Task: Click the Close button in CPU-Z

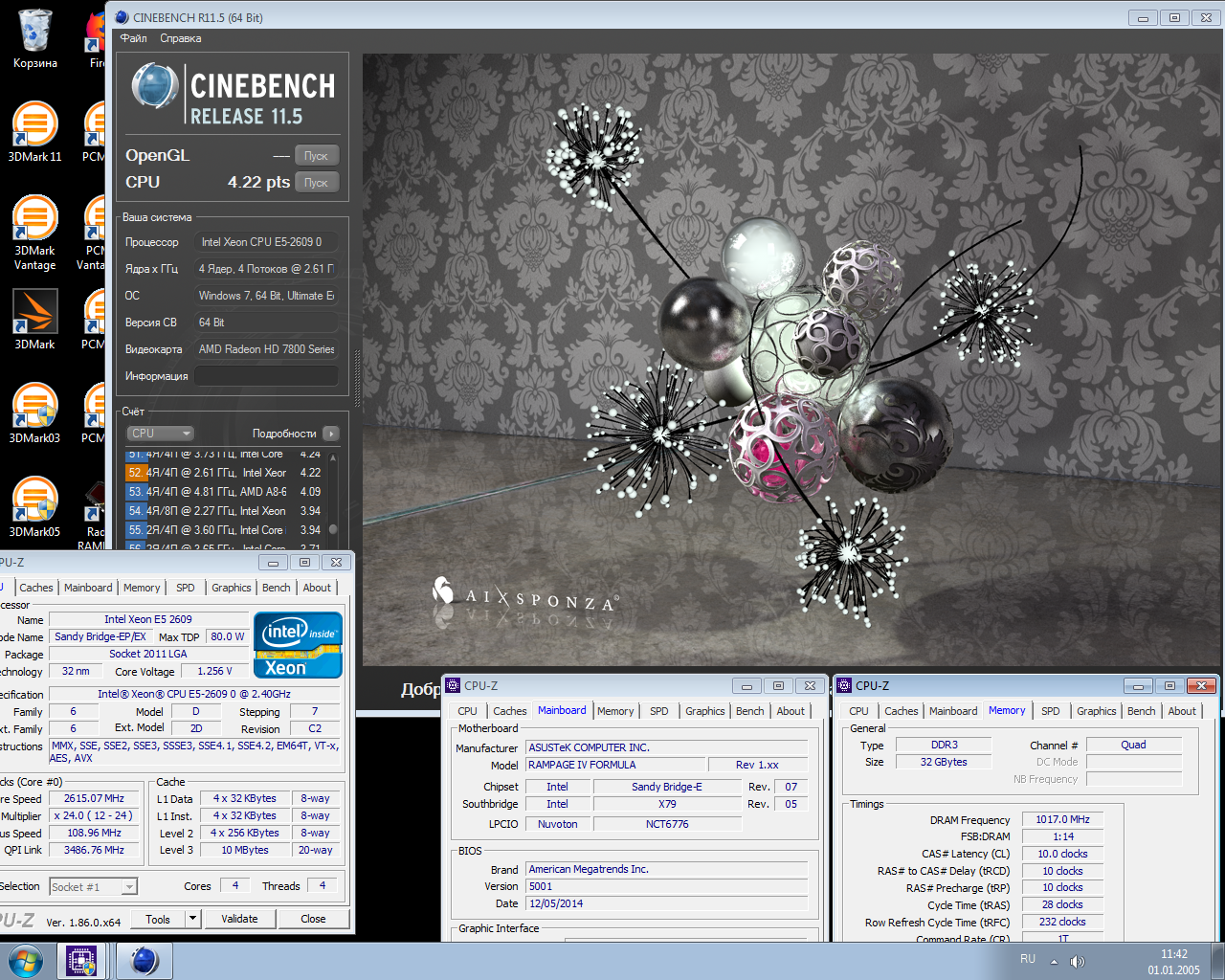Action: (x=313, y=919)
